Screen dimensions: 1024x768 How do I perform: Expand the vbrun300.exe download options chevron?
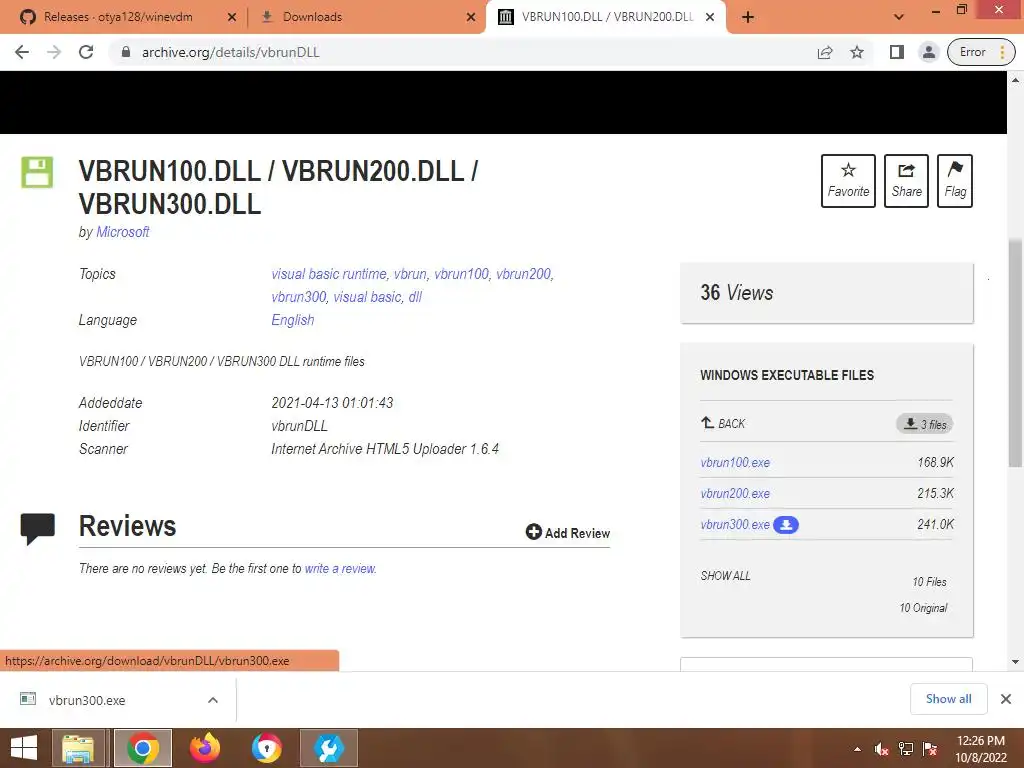pyautogui.click(x=213, y=700)
